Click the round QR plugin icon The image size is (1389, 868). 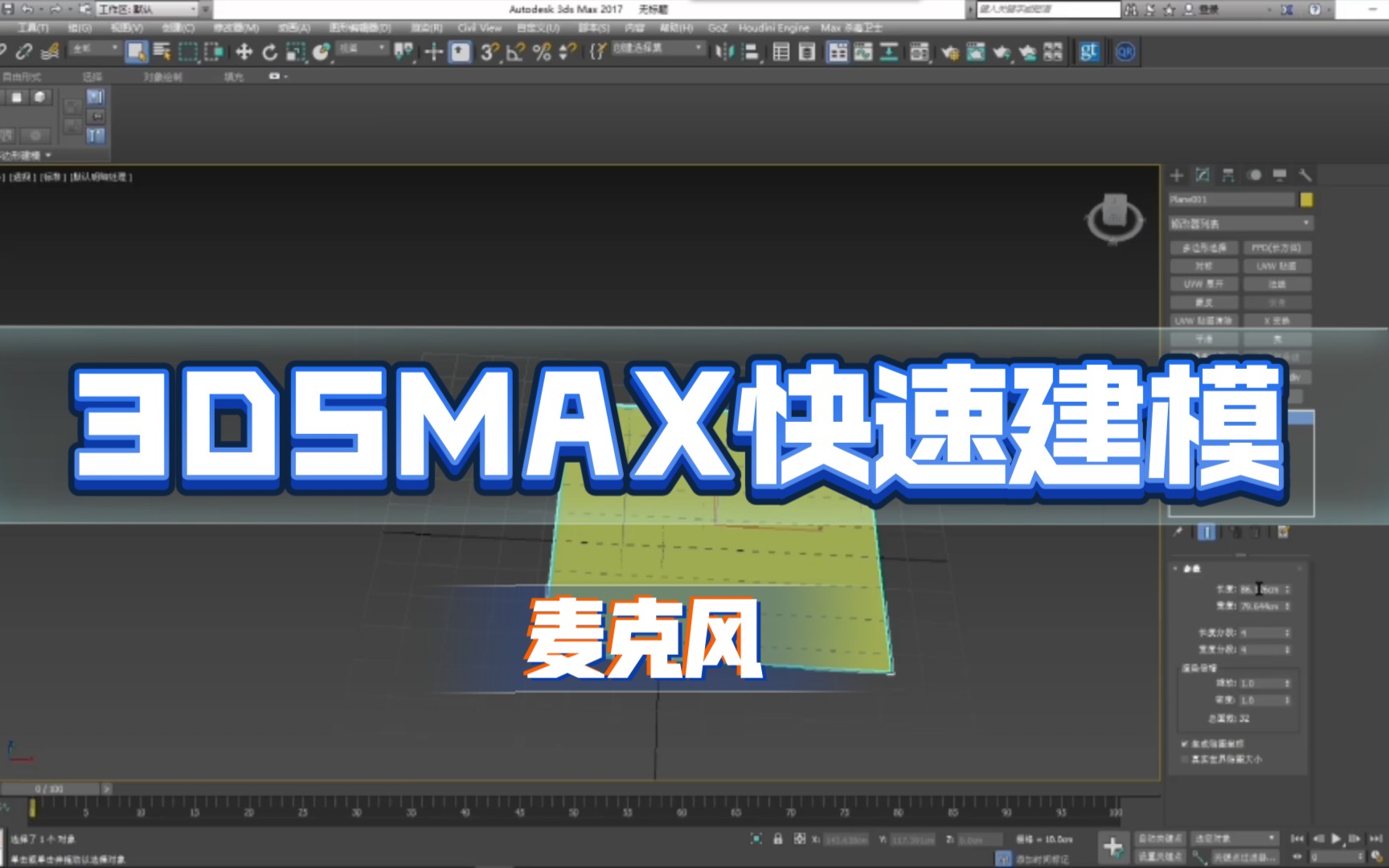(1125, 52)
